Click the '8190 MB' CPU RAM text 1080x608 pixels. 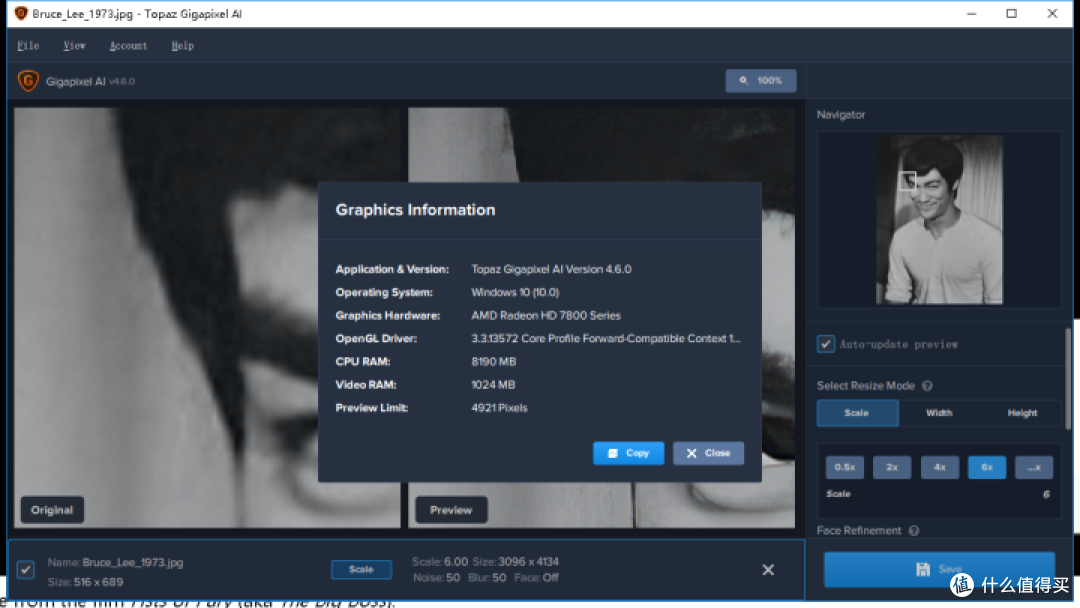(493, 361)
